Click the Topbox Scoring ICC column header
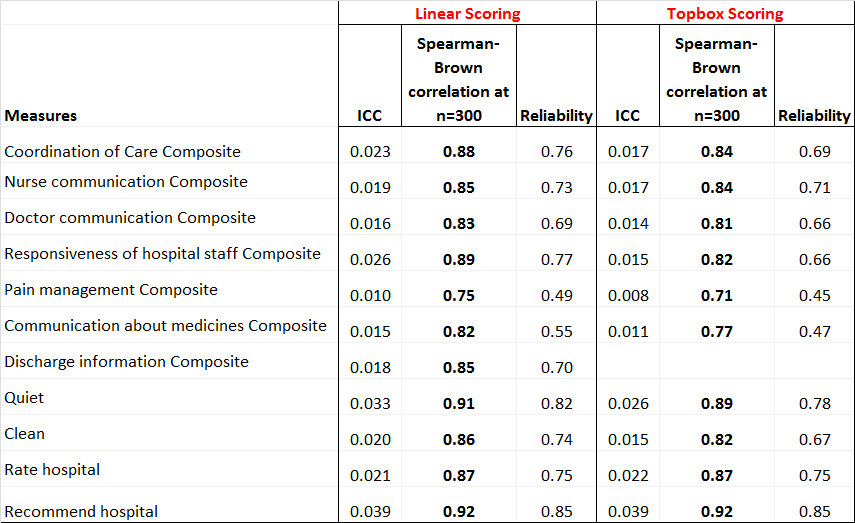This screenshot has height=523, width=855. click(x=627, y=116)
